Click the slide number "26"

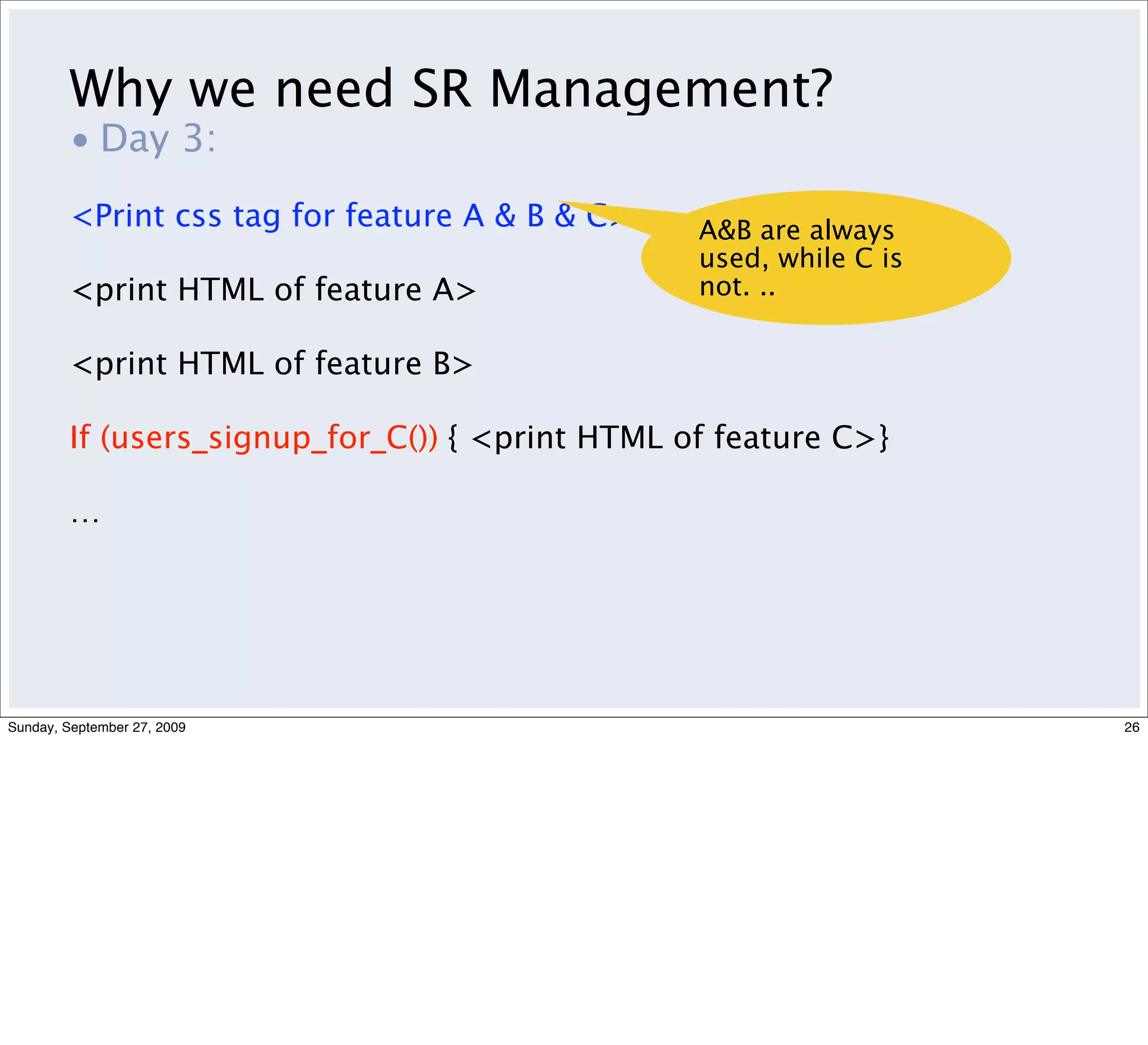tap(1132, 727)
